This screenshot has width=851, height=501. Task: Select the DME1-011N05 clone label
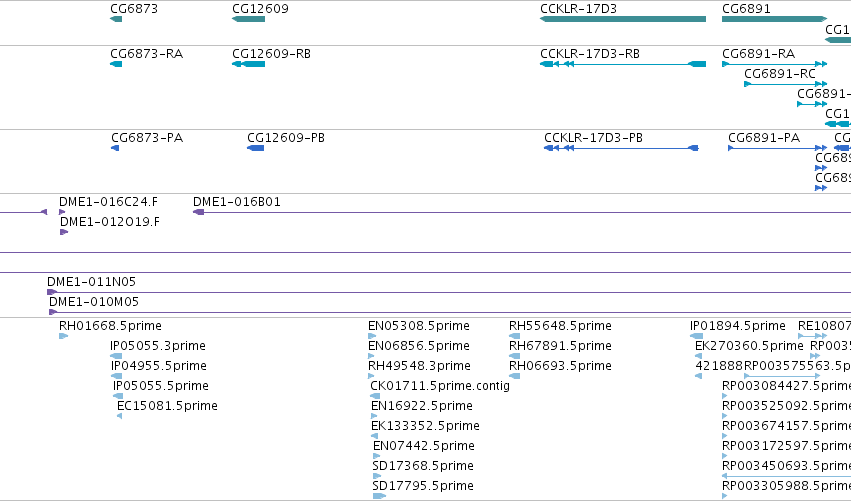[91, 282]
